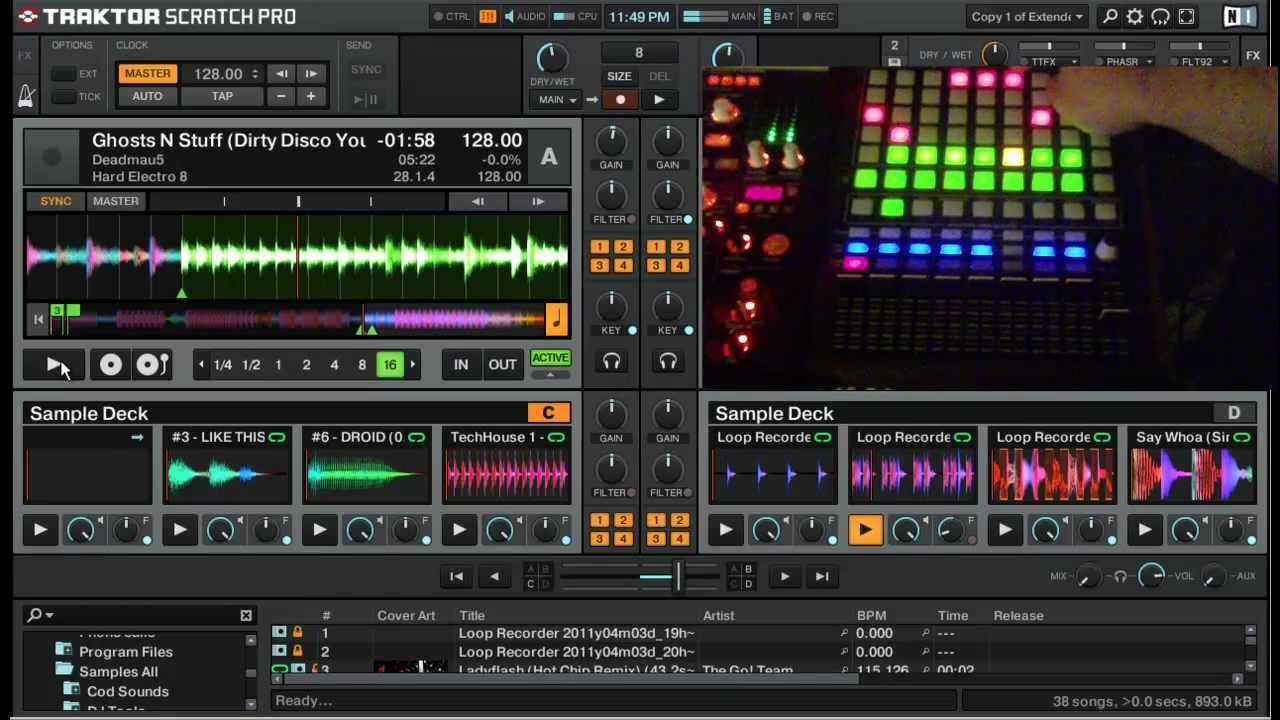Click the headphones icon in the header
The height and width of the screenshot is (720, 1280).
pyautogui.click(x=1160, y=16)
